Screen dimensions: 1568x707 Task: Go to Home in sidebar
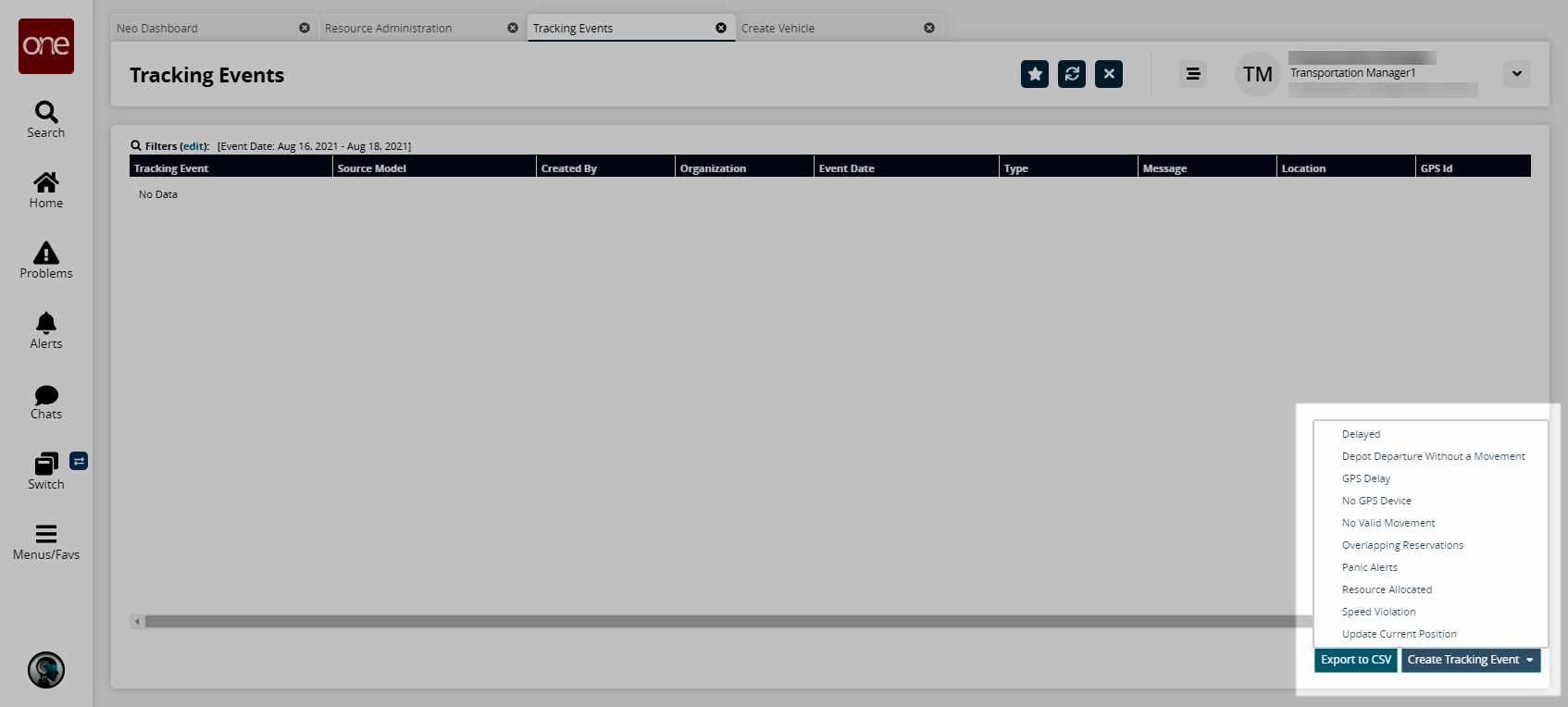46,182
